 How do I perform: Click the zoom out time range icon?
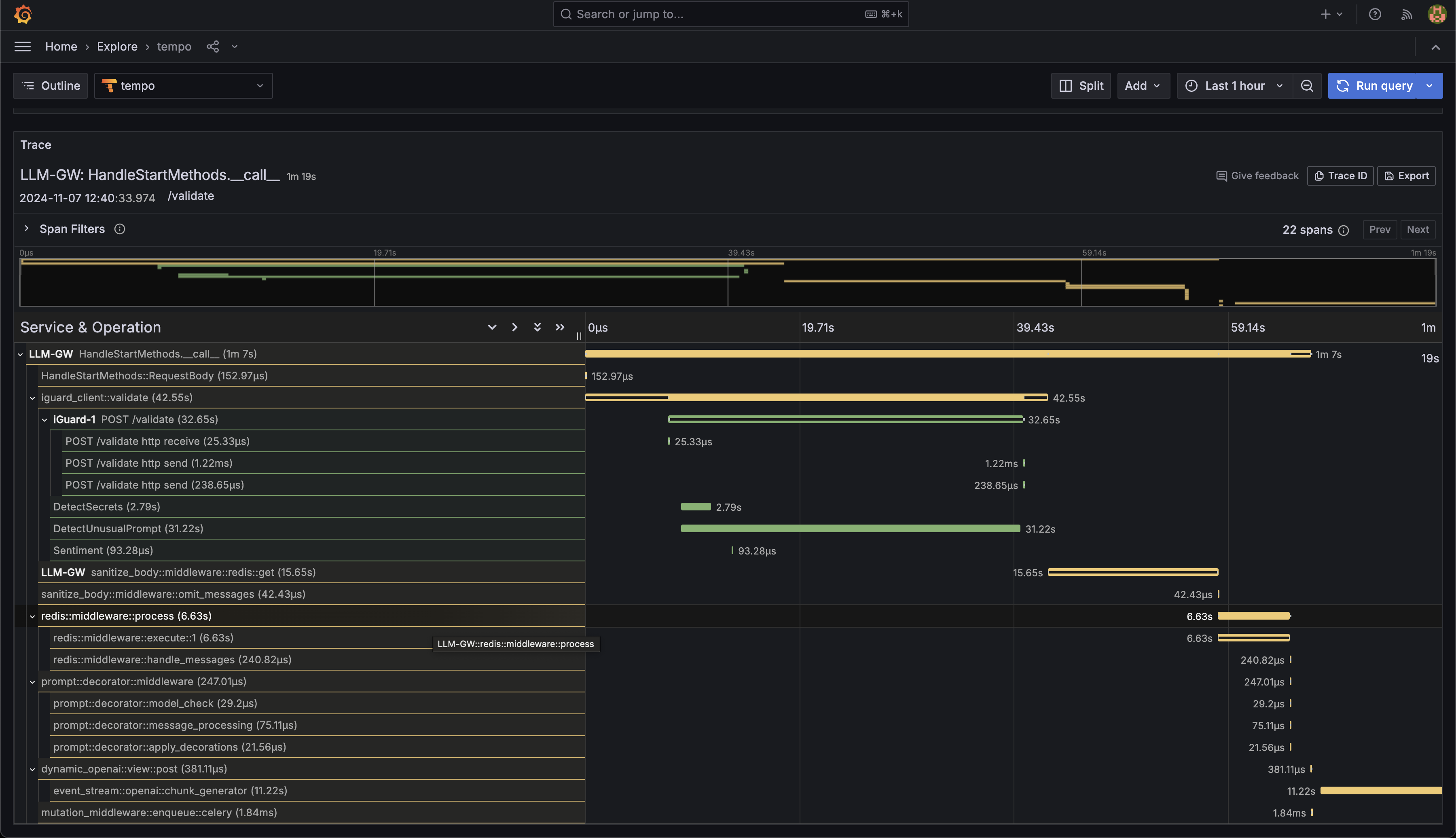1306,86
